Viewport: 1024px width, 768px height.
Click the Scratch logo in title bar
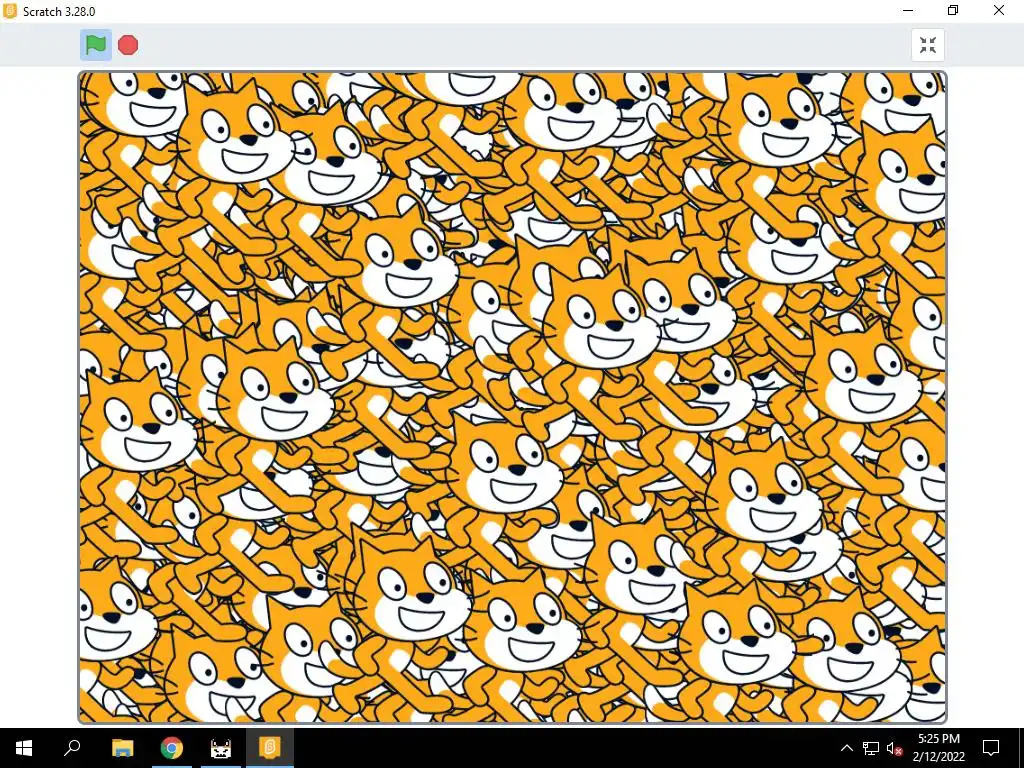10,11
